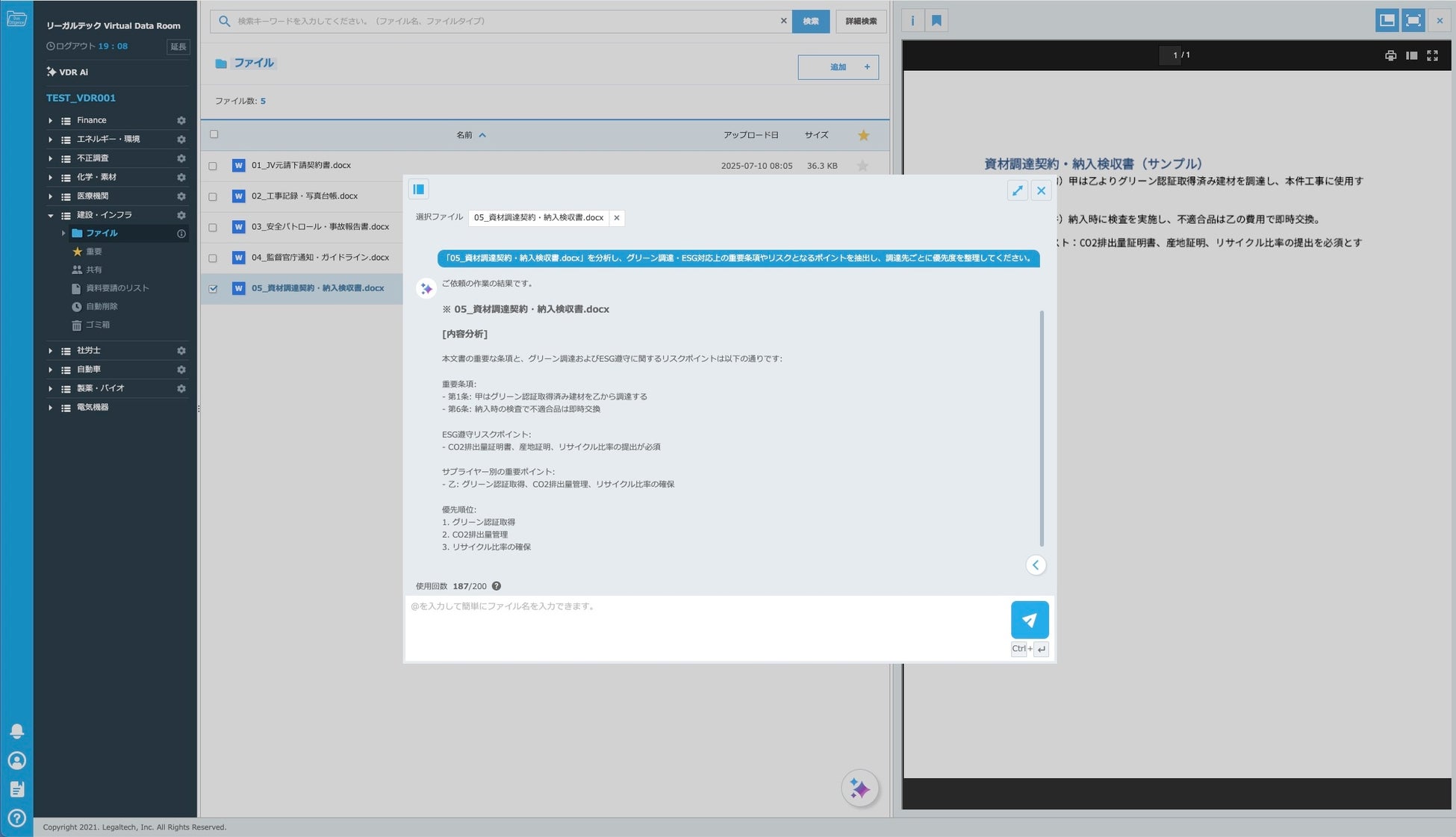Open the VDR AI sparkle floating button
Screen dimensions: 1456x837
point(859,788)
